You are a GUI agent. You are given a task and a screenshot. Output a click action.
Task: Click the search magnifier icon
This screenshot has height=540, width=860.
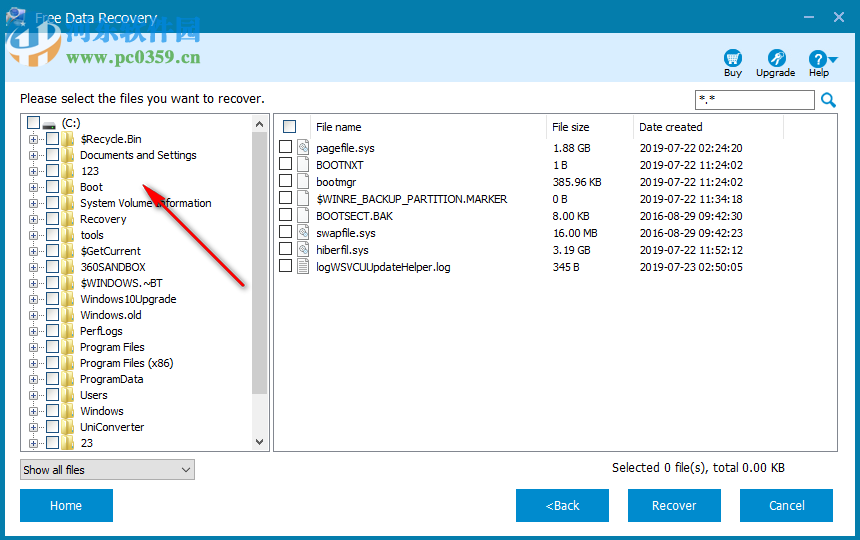828,100
